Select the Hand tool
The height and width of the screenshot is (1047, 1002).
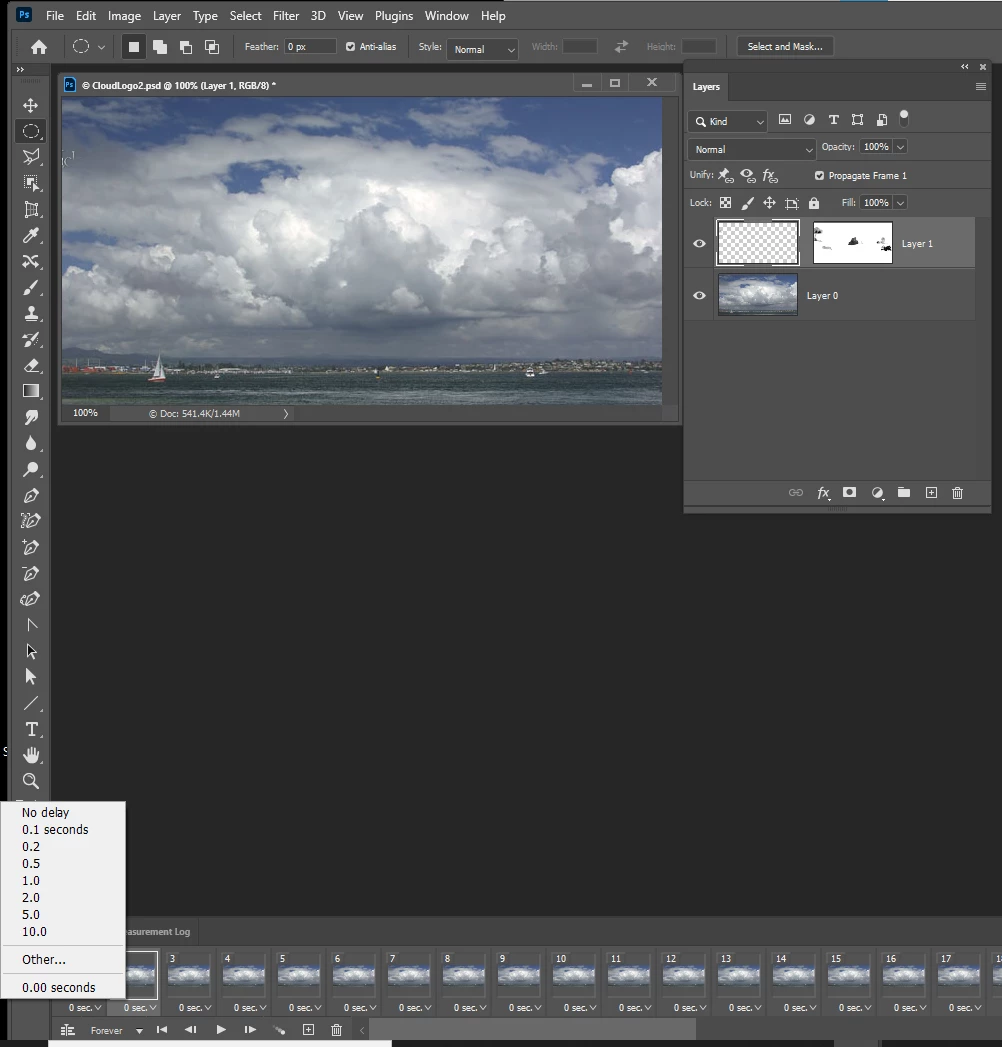[x=31, y=755]
